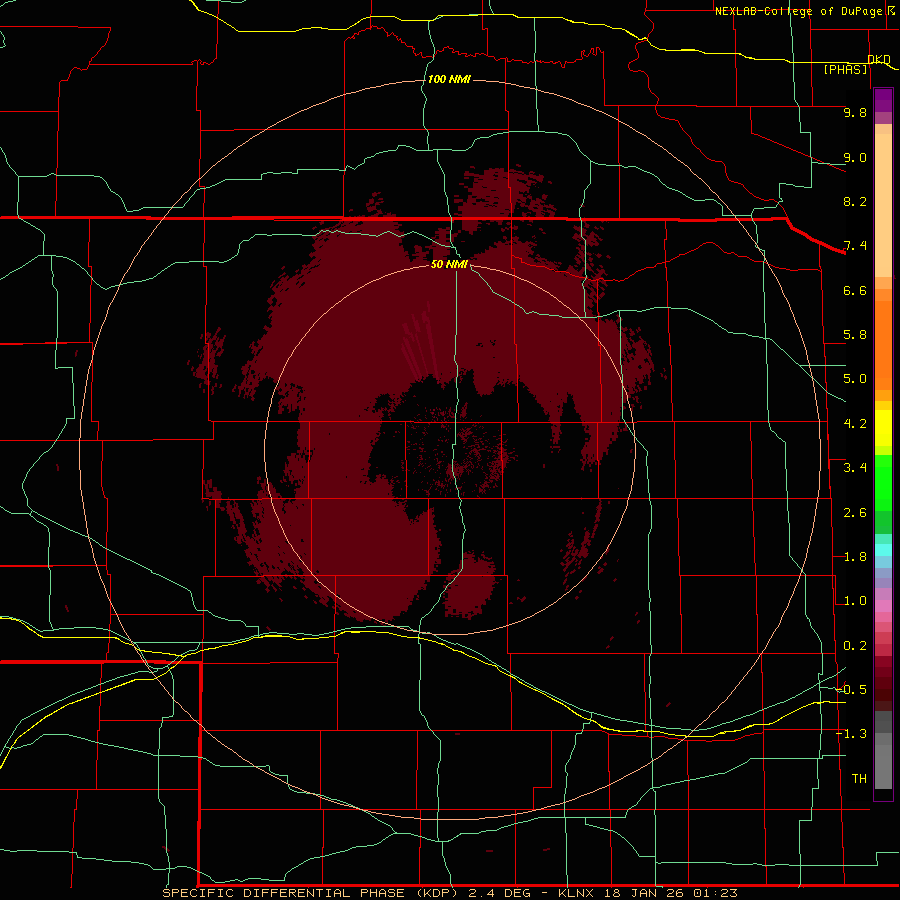
Task: Click the NEXLAB-College of DuPage credit text
Action: (x=798, y=11)
